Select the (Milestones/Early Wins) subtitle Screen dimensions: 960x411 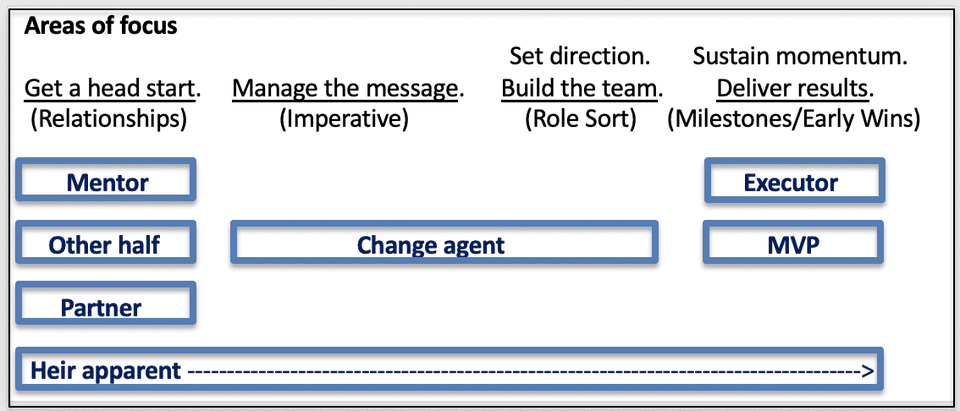(794, 120)
